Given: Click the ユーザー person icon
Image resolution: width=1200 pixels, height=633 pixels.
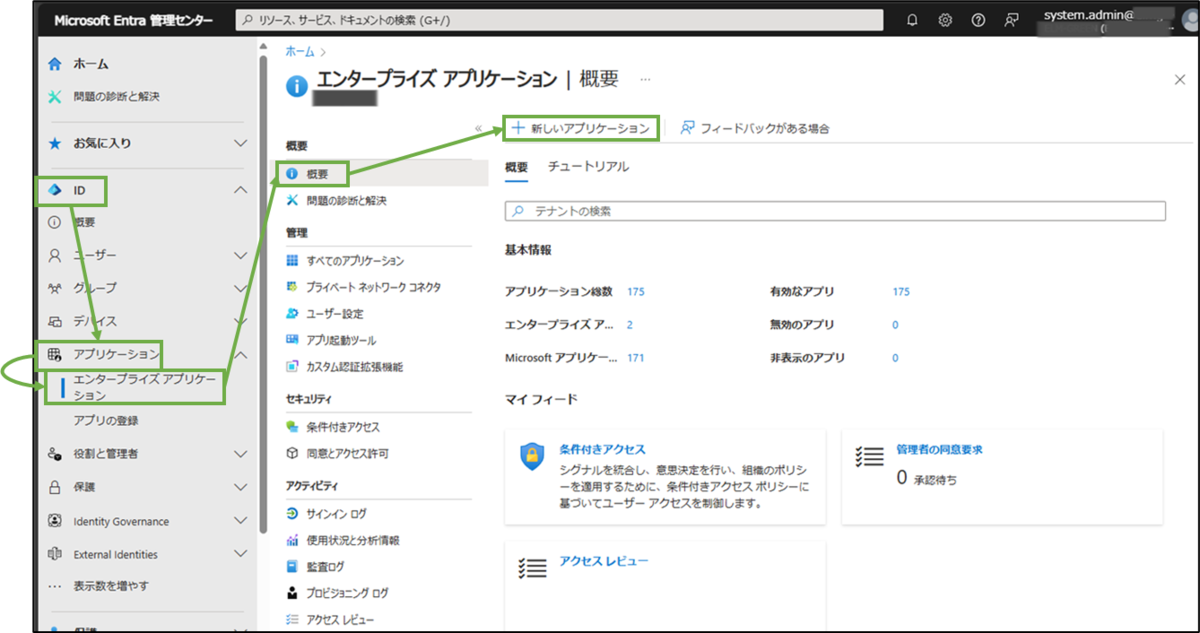Looking at the screenshot, I should [55, 255].
